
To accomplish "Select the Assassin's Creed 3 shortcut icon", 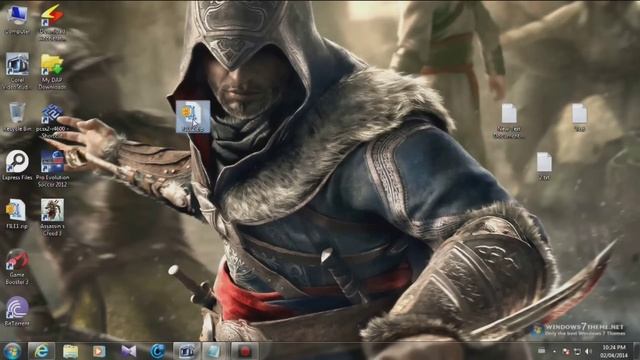I will coord(52,217).
